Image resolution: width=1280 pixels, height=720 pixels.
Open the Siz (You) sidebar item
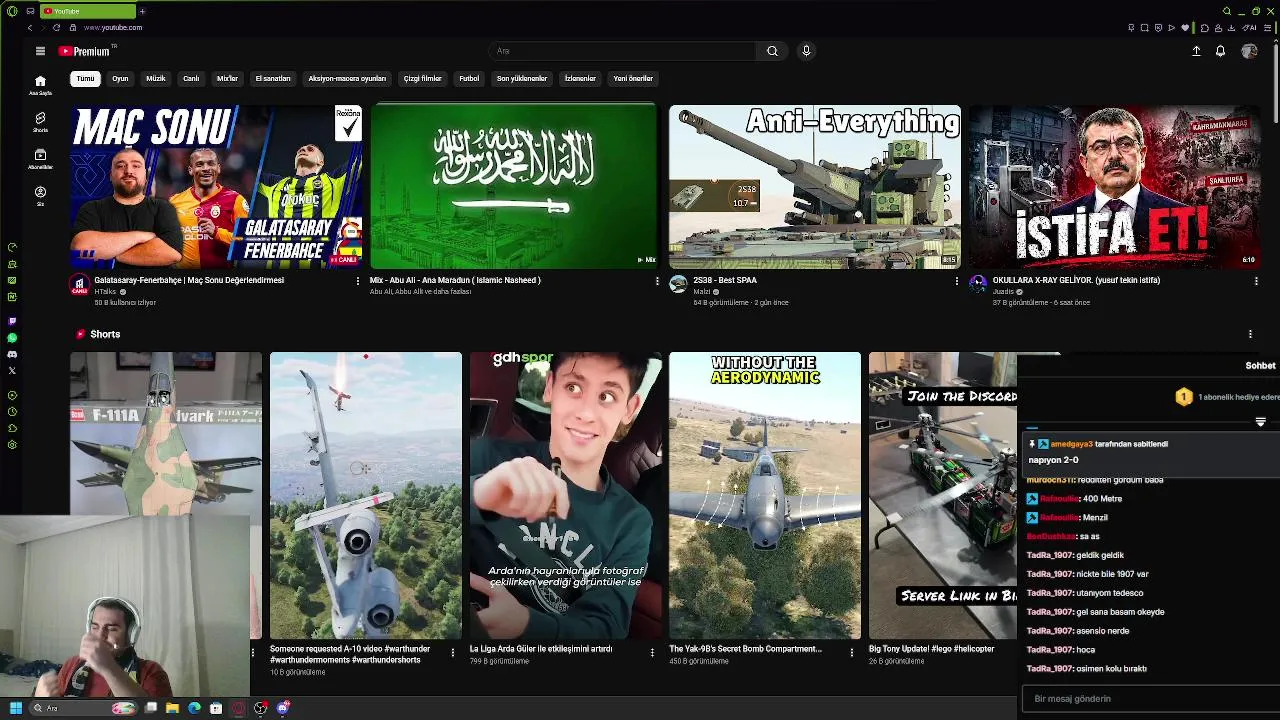(40, 196)
